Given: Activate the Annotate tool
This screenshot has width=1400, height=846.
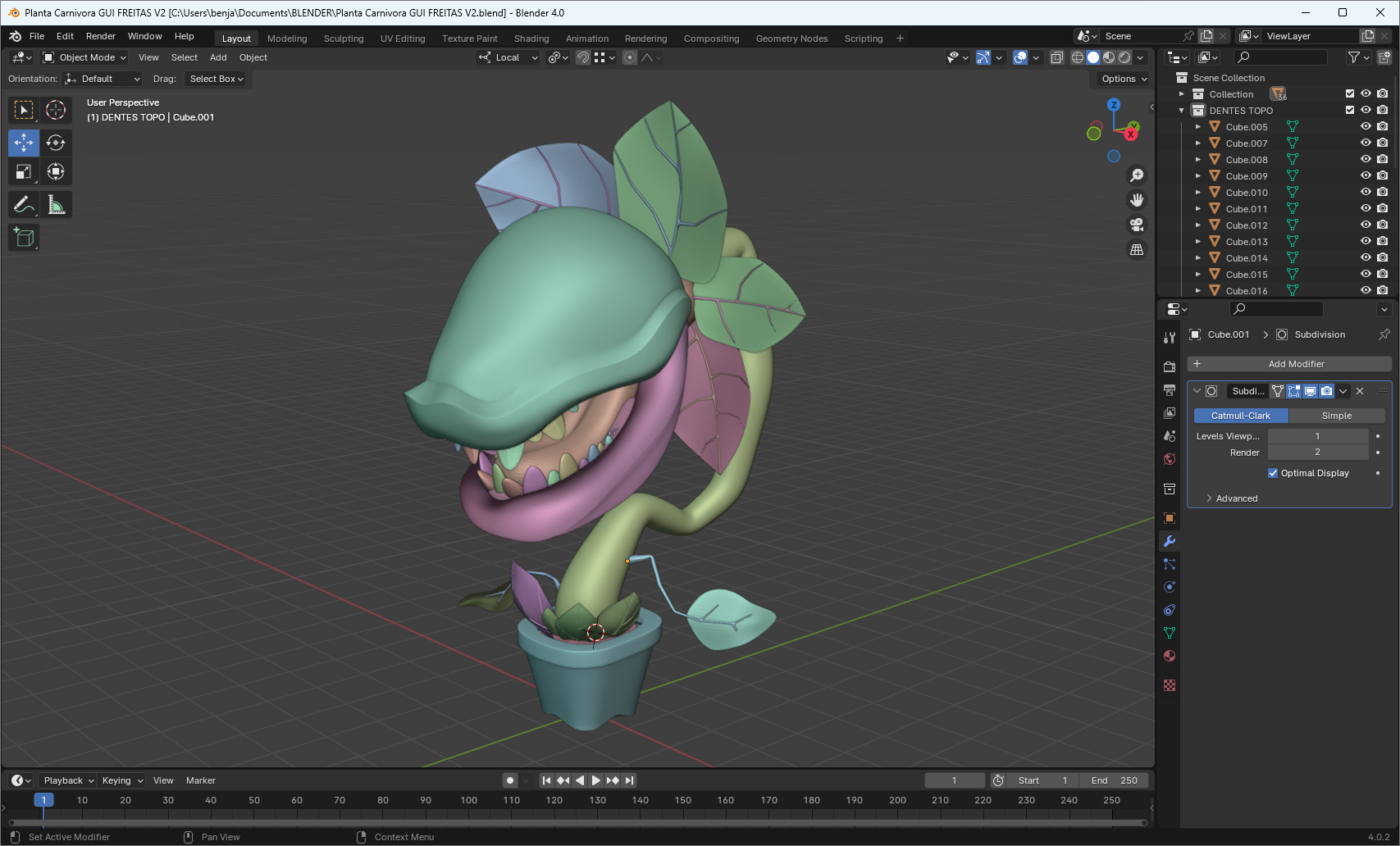Looking at the screenshot, I should (x=24, y=205).
